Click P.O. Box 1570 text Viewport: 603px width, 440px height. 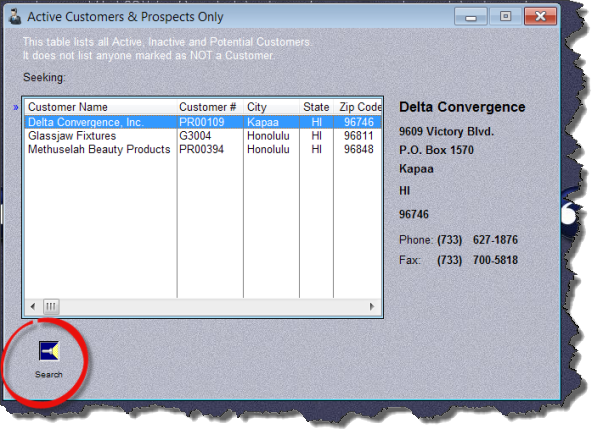click(436, 150)
